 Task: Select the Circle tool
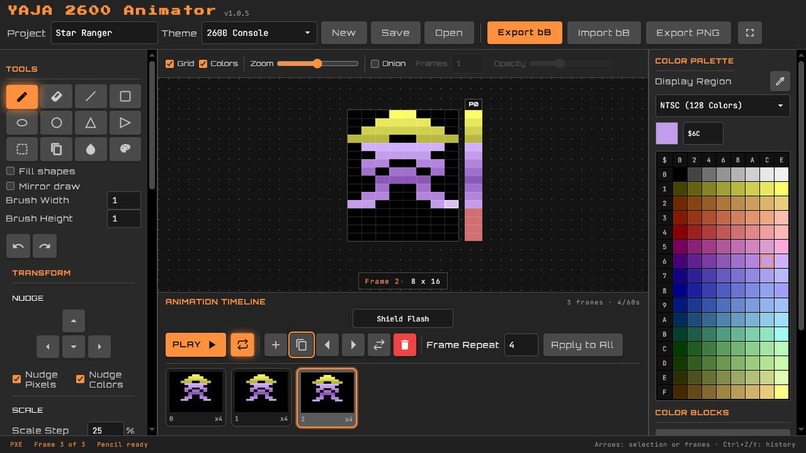click(x=56, y=123)
